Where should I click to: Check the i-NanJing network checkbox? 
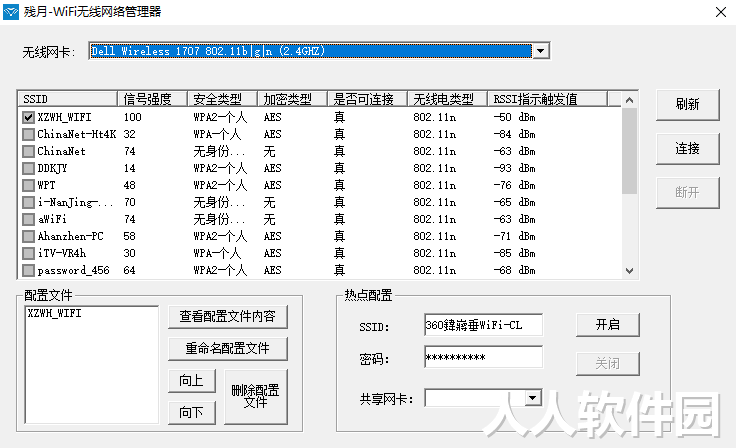(28, 202)
